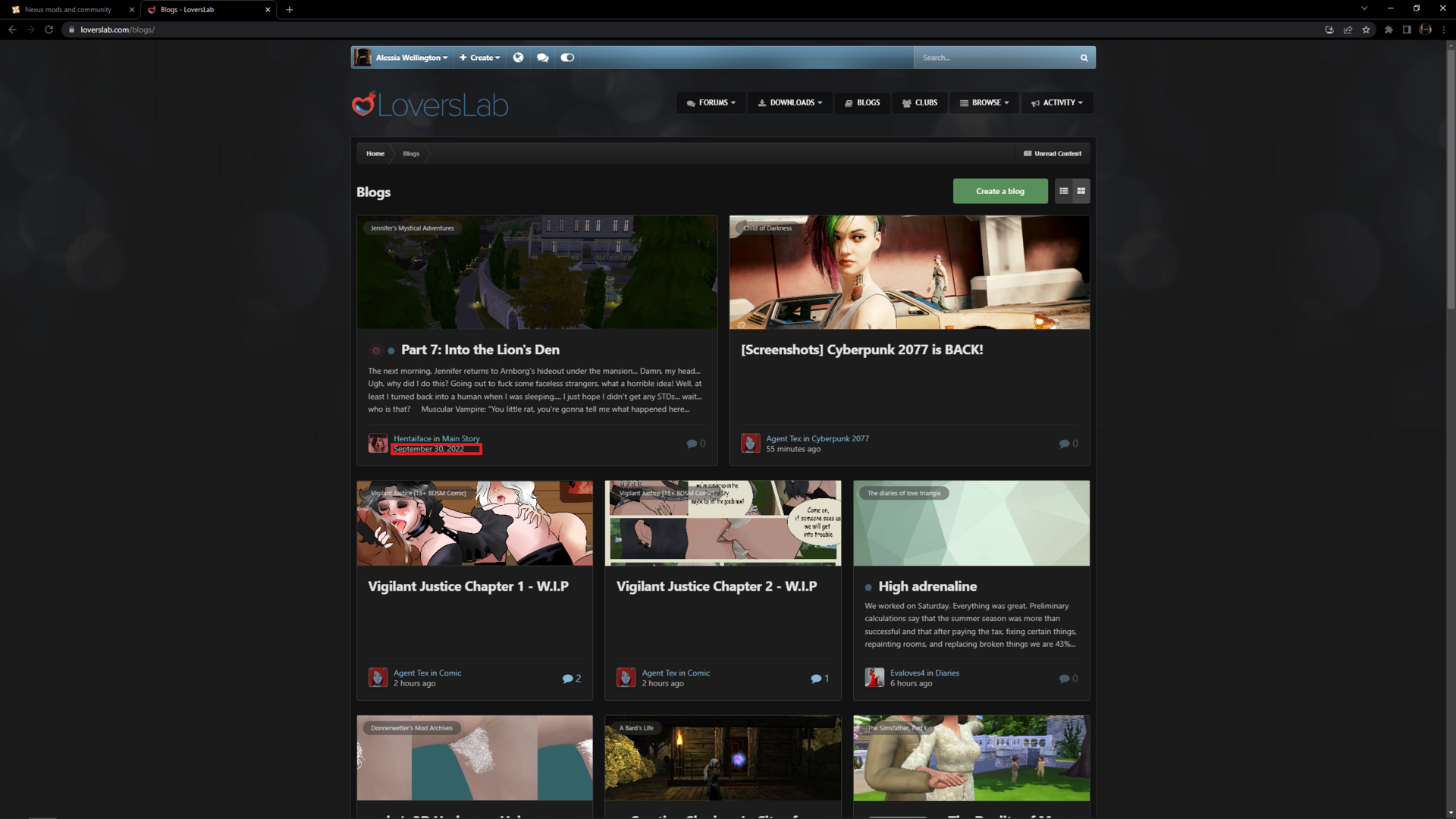Click The diaries of love triangle tag
The width and height of the screenshot is (1456, 819).
point(904,493)
